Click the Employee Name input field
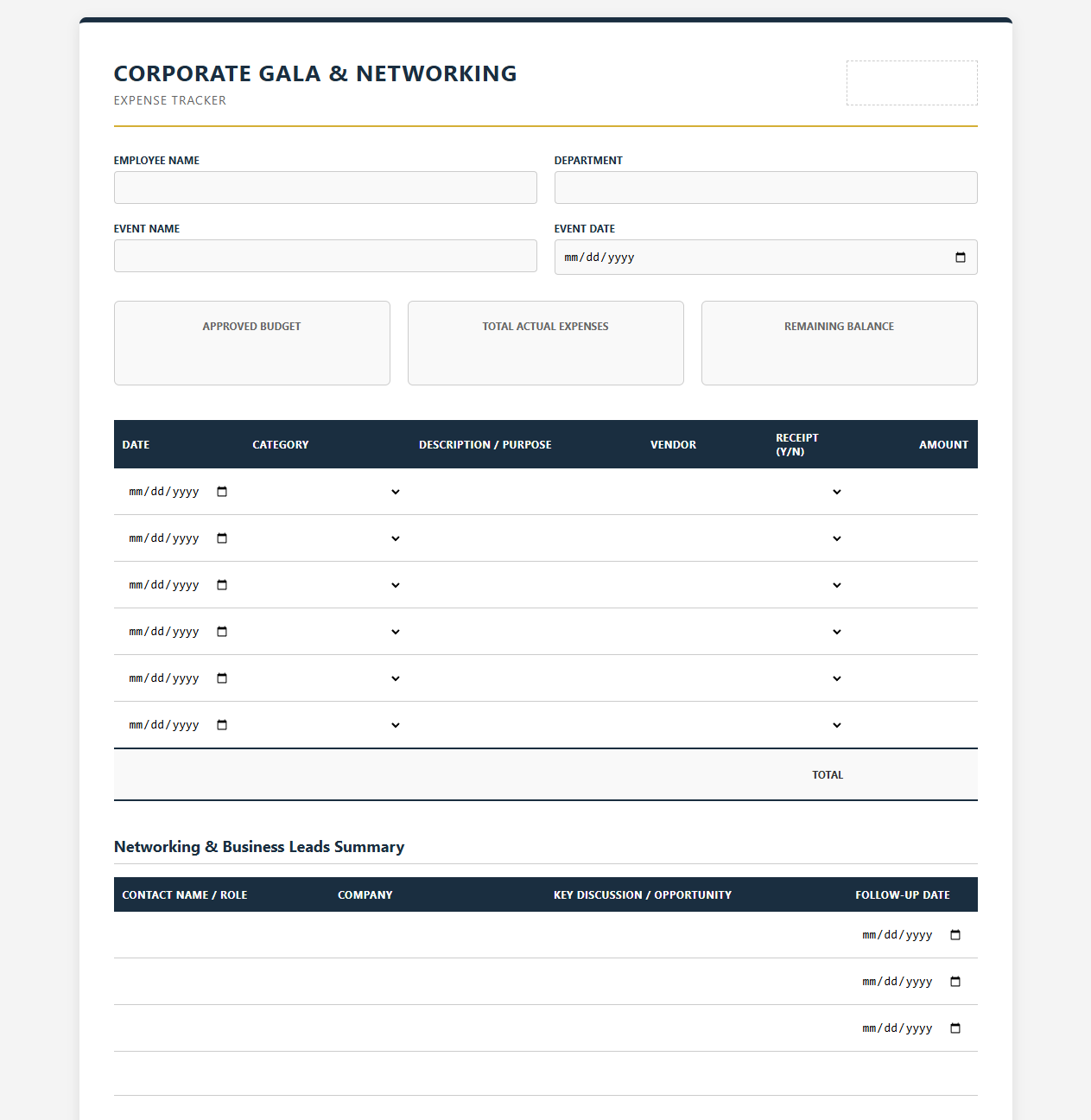The height and width of the screenshot is (1120, 1091). [326, 188]
